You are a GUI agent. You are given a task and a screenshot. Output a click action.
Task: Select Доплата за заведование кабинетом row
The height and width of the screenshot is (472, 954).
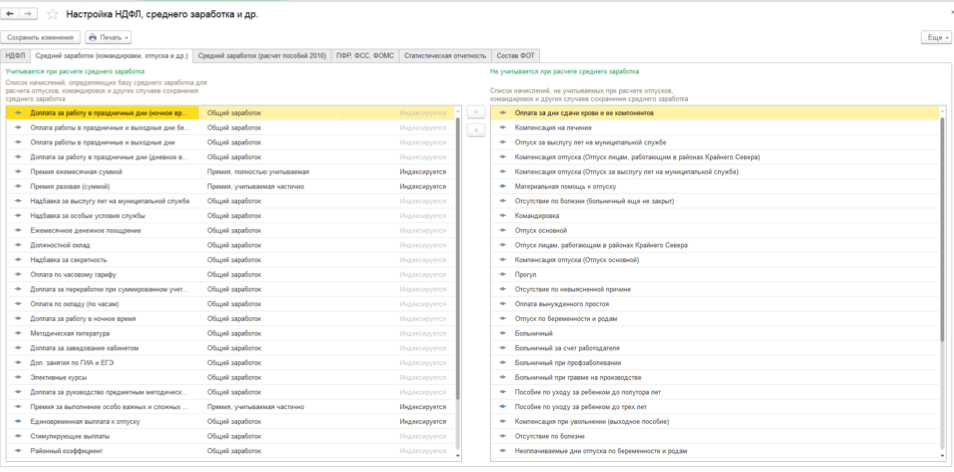(230, 348)
